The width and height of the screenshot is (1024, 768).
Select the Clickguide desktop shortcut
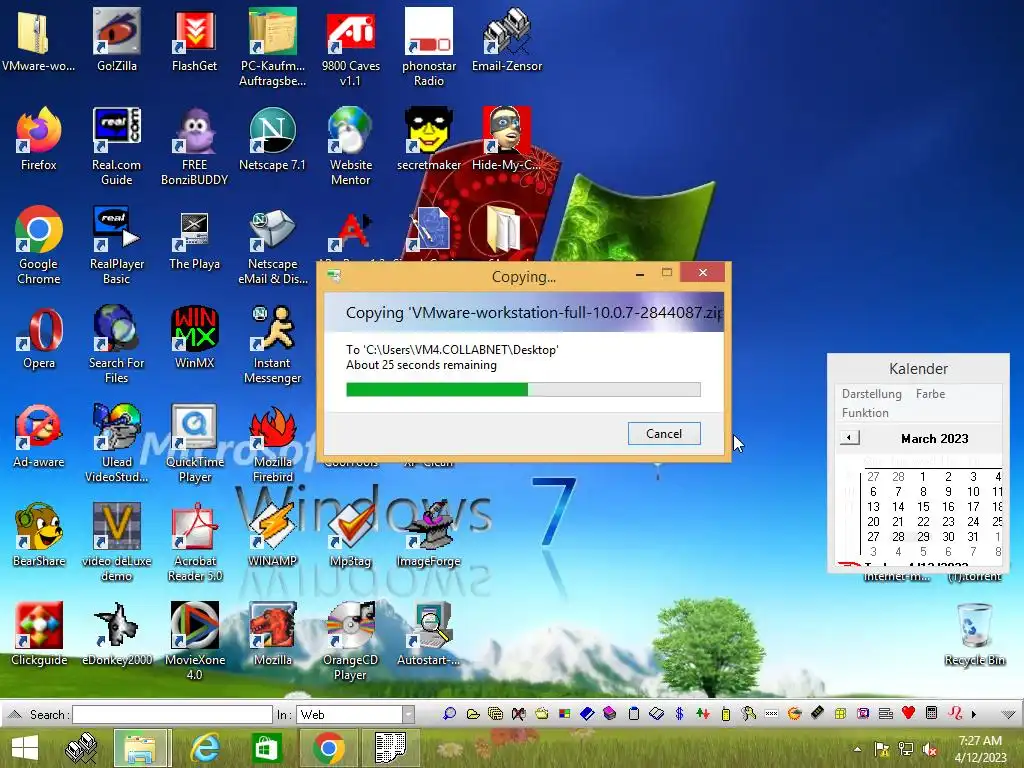(x=39, y=634)
